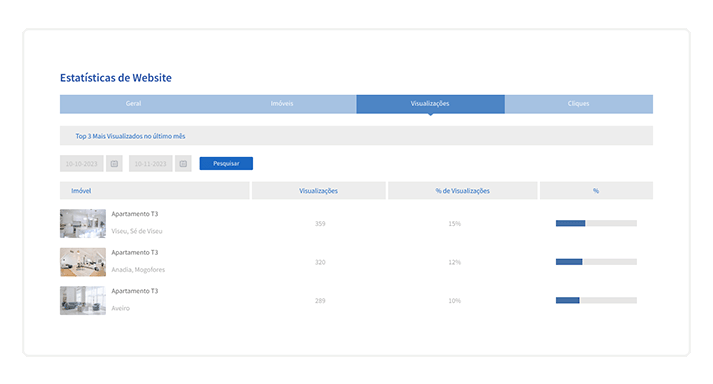Click the Apartamento T3 title in Viseu row
This screenshot has height=384, width=713.
pyautogui.click(x=135, y=214)
